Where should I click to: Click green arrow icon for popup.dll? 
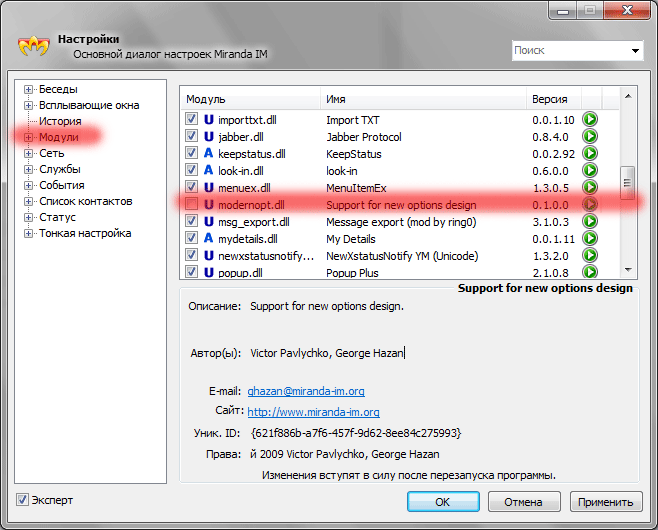pos(590,272)
